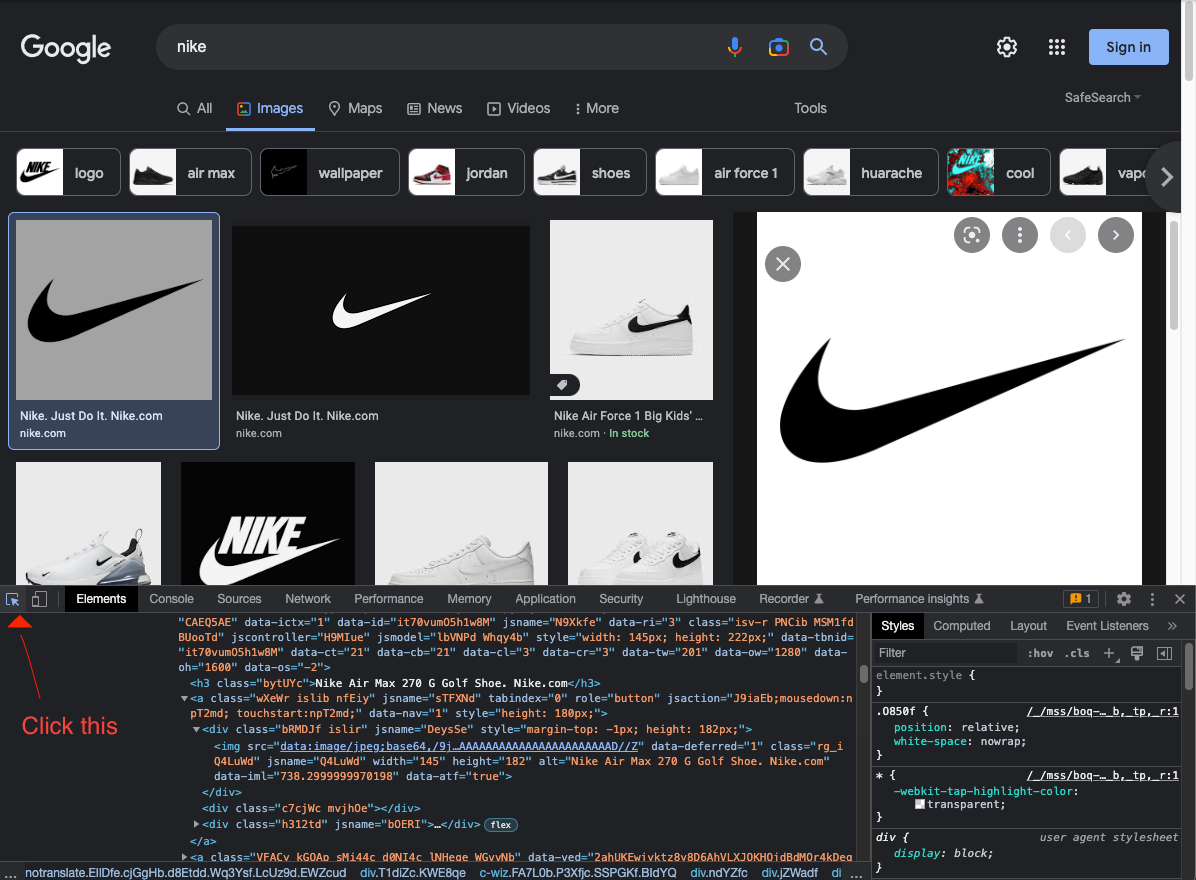
Task: Select the logo suggestion chip
Action: tap(69, 172)
